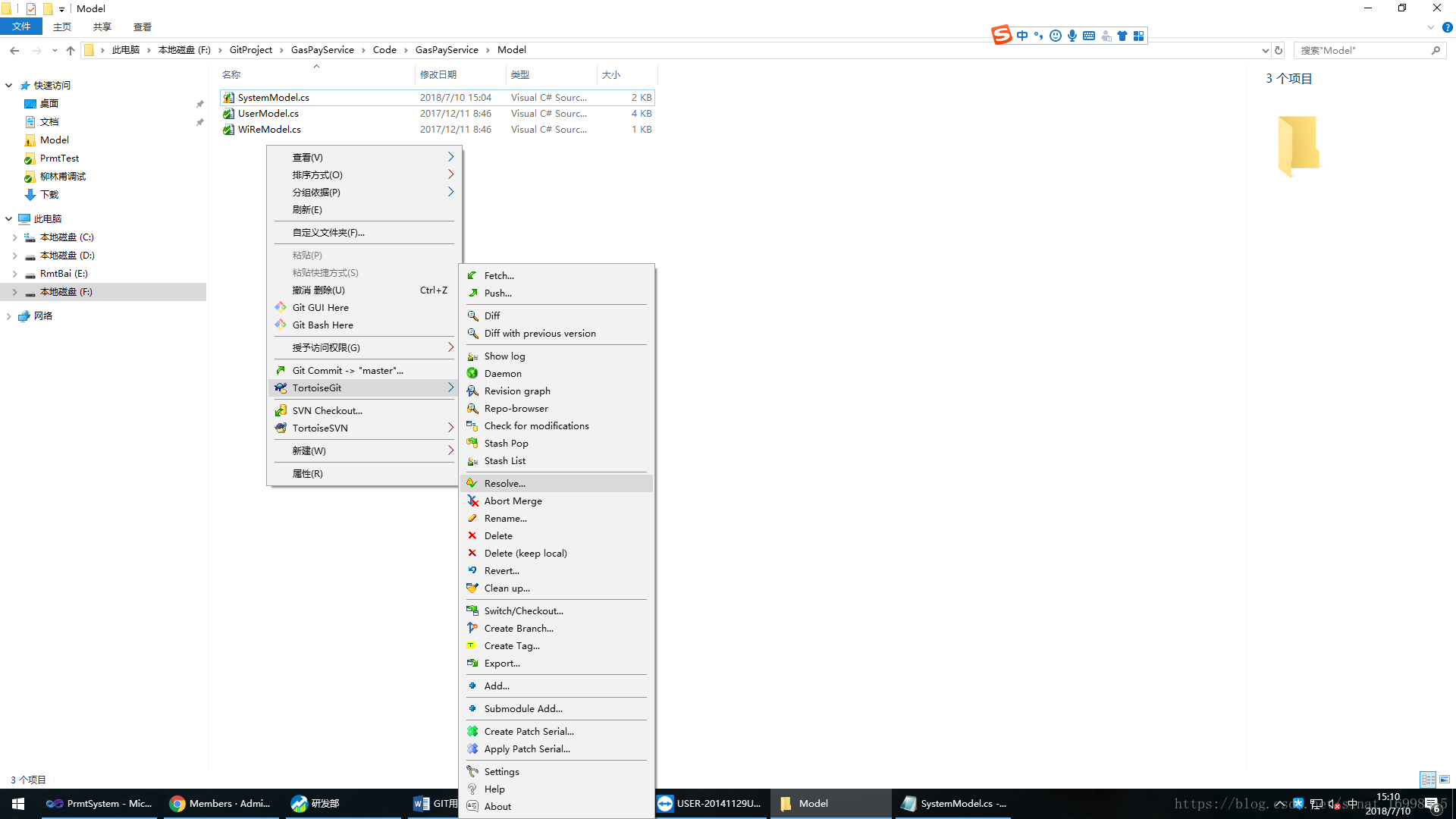Toggle the Sogou input Chinese/English mode
Image resolution: width=1456 pixels, height=819 pixels.
coord(1022,36)
